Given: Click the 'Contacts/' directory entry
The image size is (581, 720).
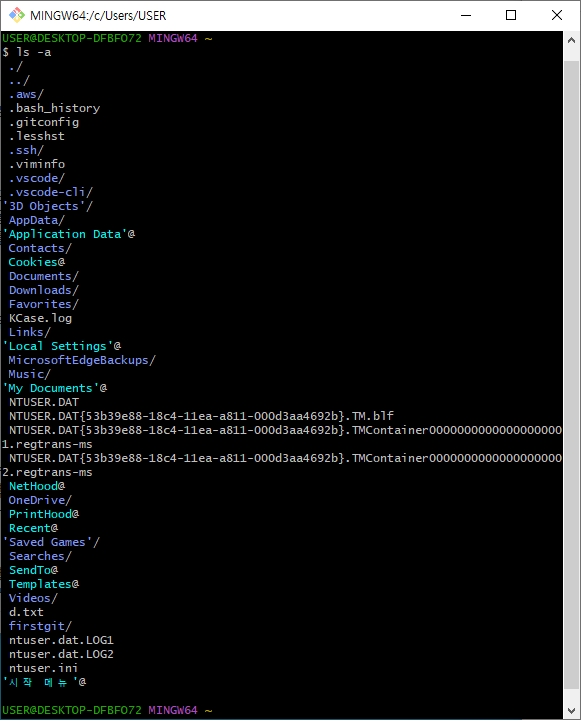Looking at the screenshot, I should click(x=40, y=248).
